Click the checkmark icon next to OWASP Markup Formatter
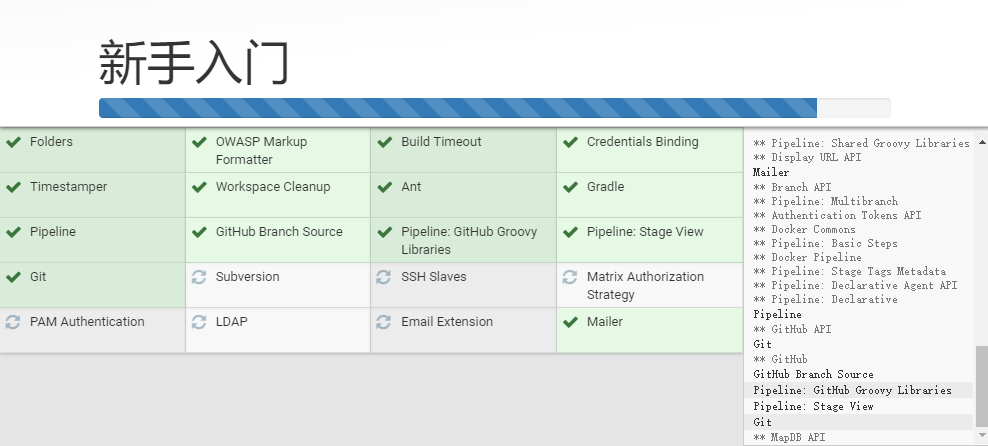 pyautogui.click(x=199, y=142)
